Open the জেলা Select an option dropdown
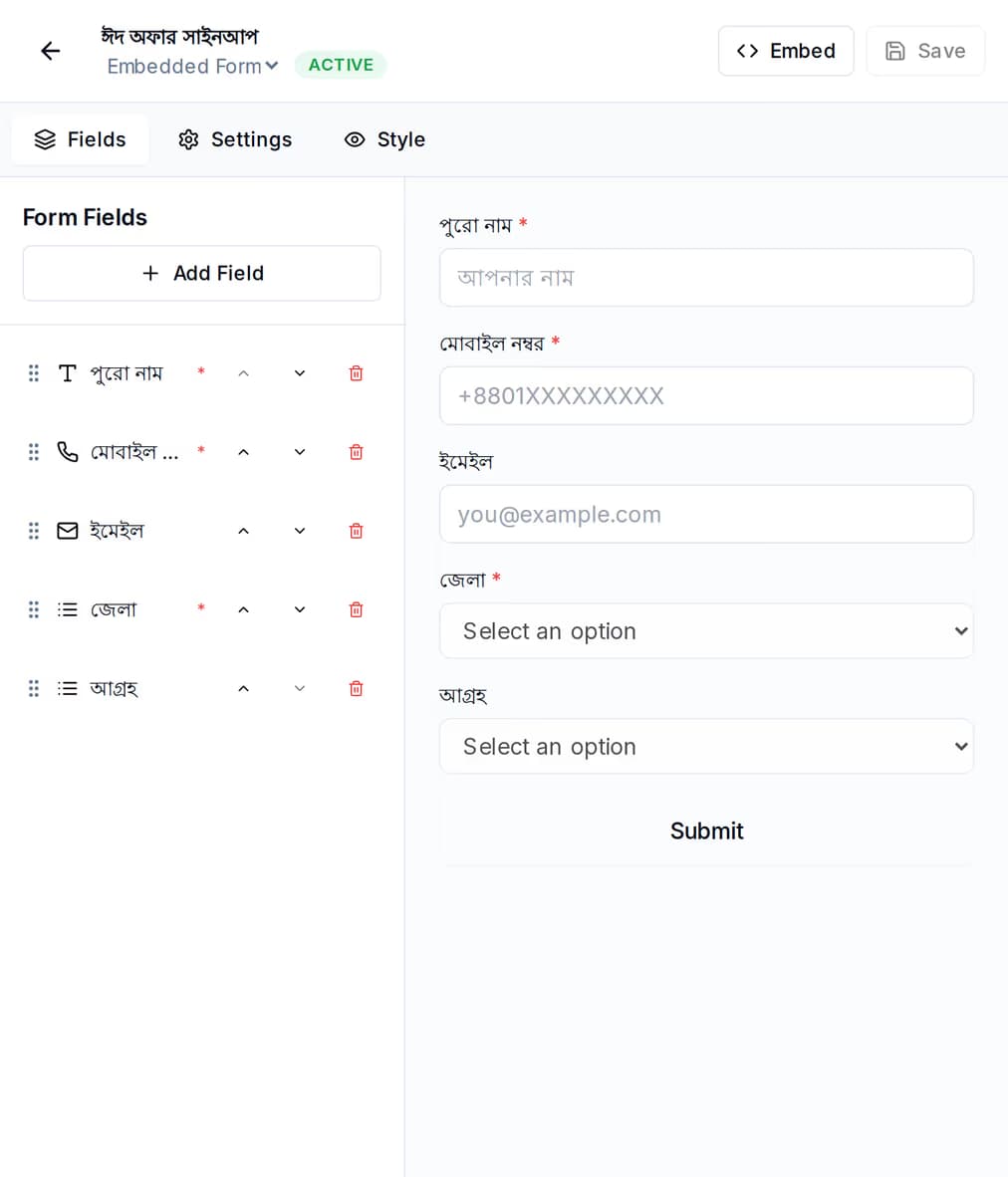 pyautogui.click(x=706, y=631)
